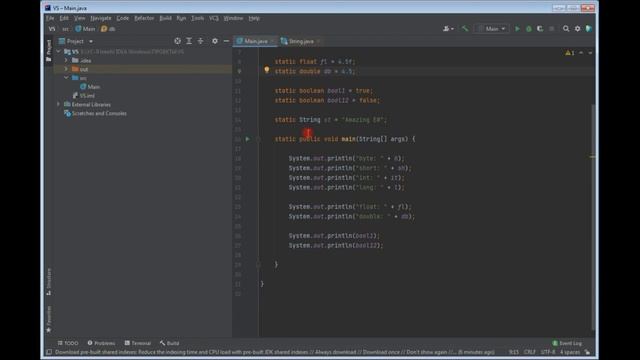The width and height of the screenshot is (640, 360).
Task: Click the yellow warning indicator in editor corner
Action: point(570,53)
